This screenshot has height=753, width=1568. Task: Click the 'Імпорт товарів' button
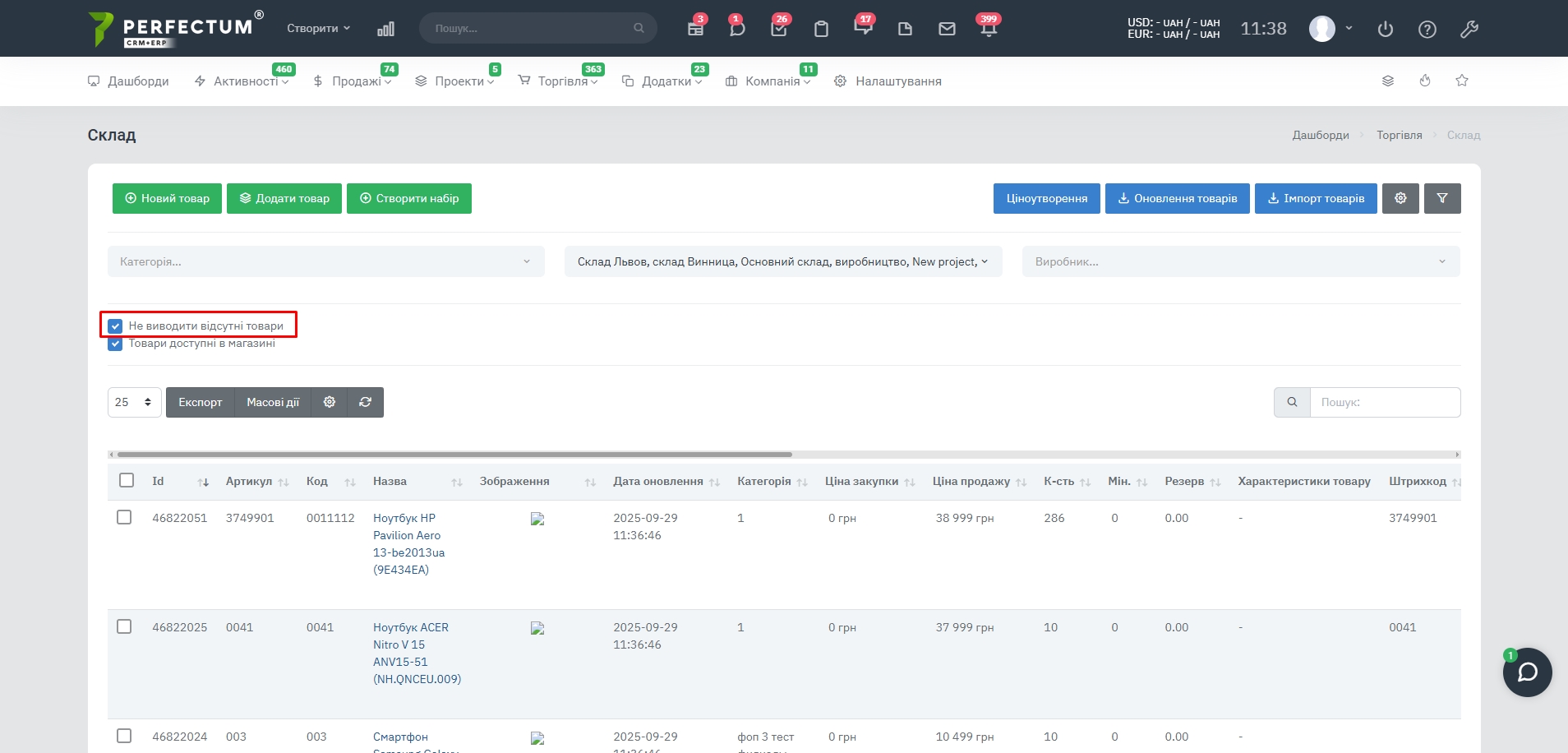coord(1315,198)
